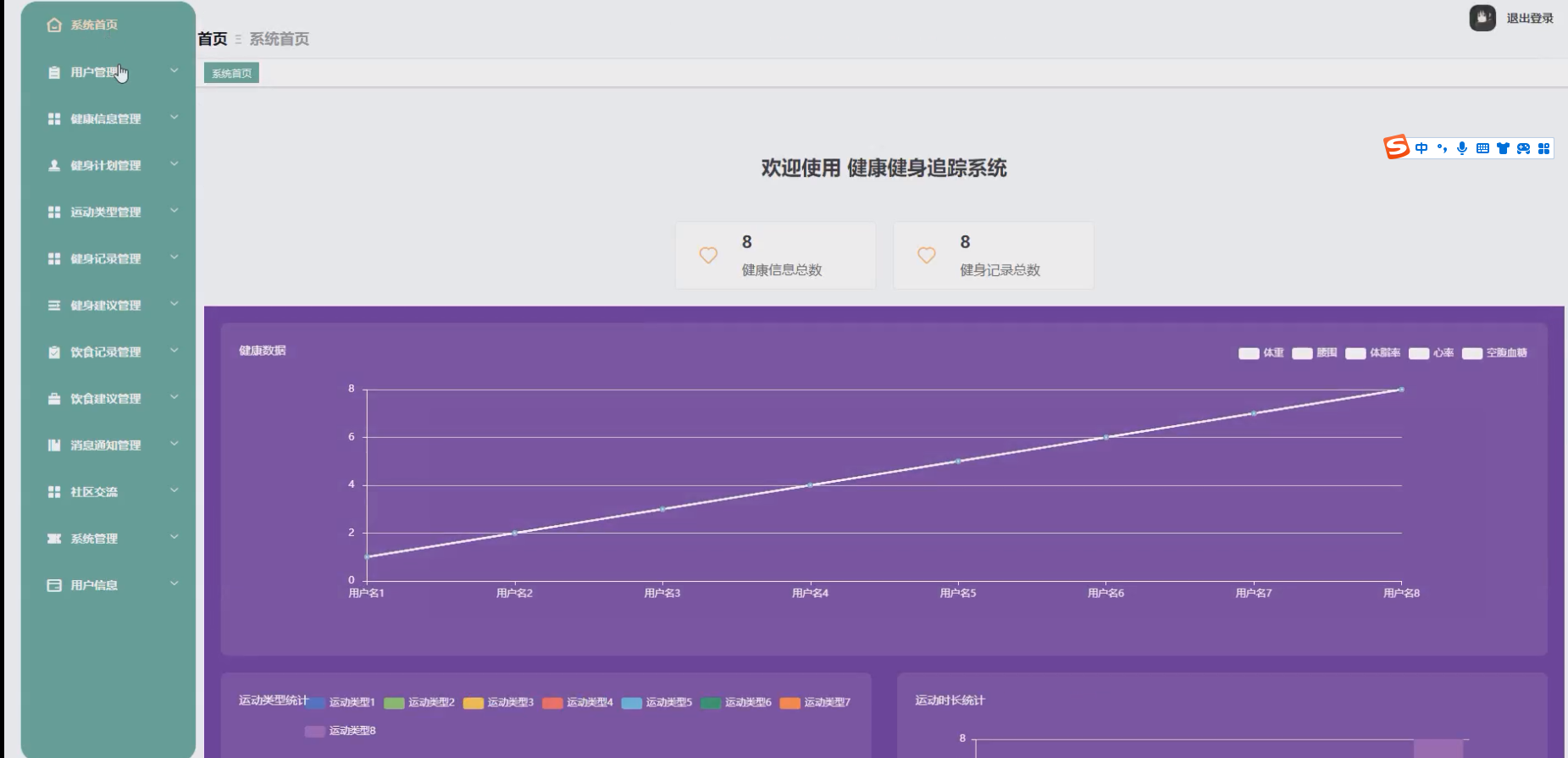Expand the 饮食建议管理 chevron arrow
Screen dimensions: 1568x758
click(x=175, y=396)
